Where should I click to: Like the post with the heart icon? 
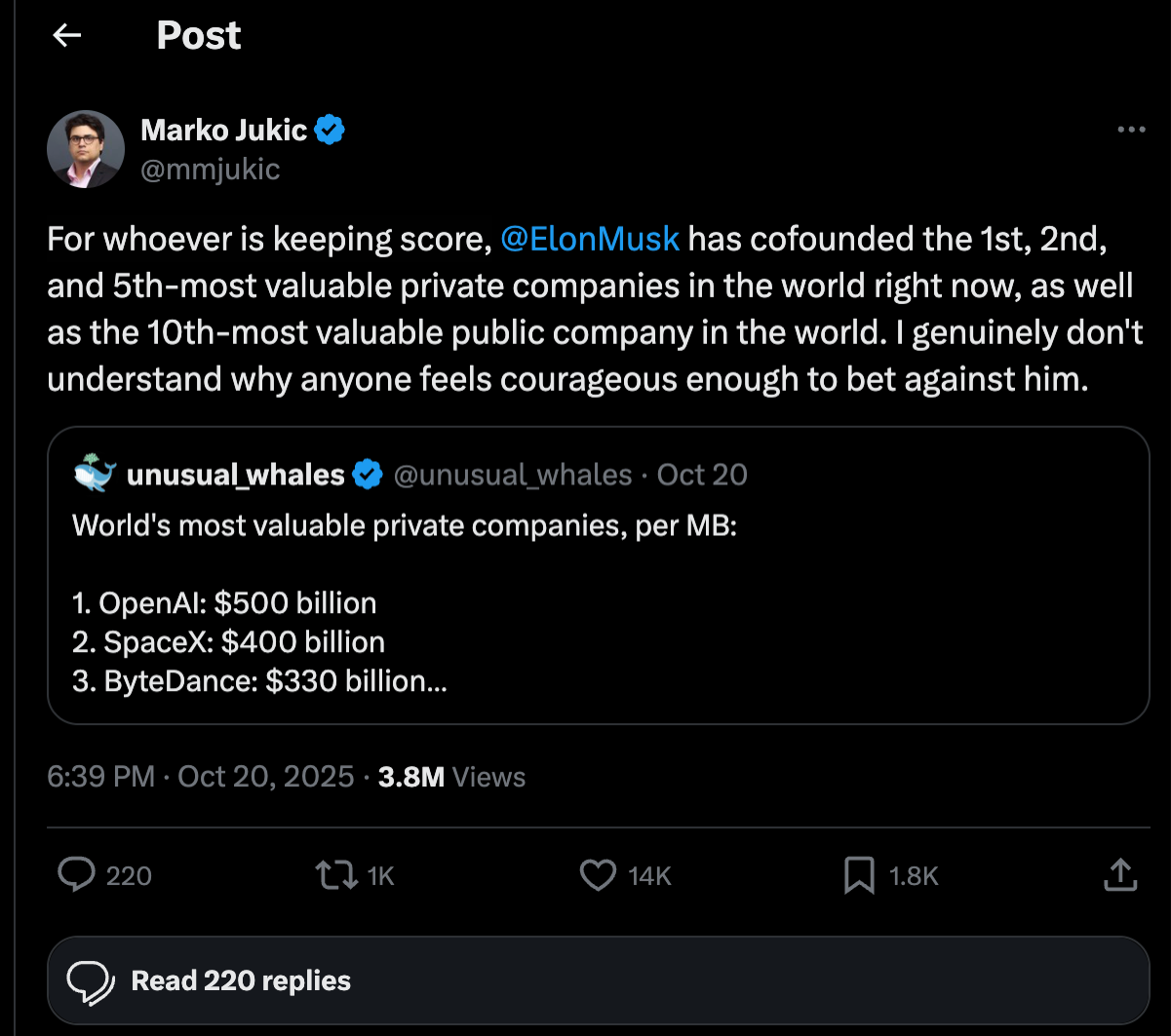pyautogui.click(x=597, y=875)
